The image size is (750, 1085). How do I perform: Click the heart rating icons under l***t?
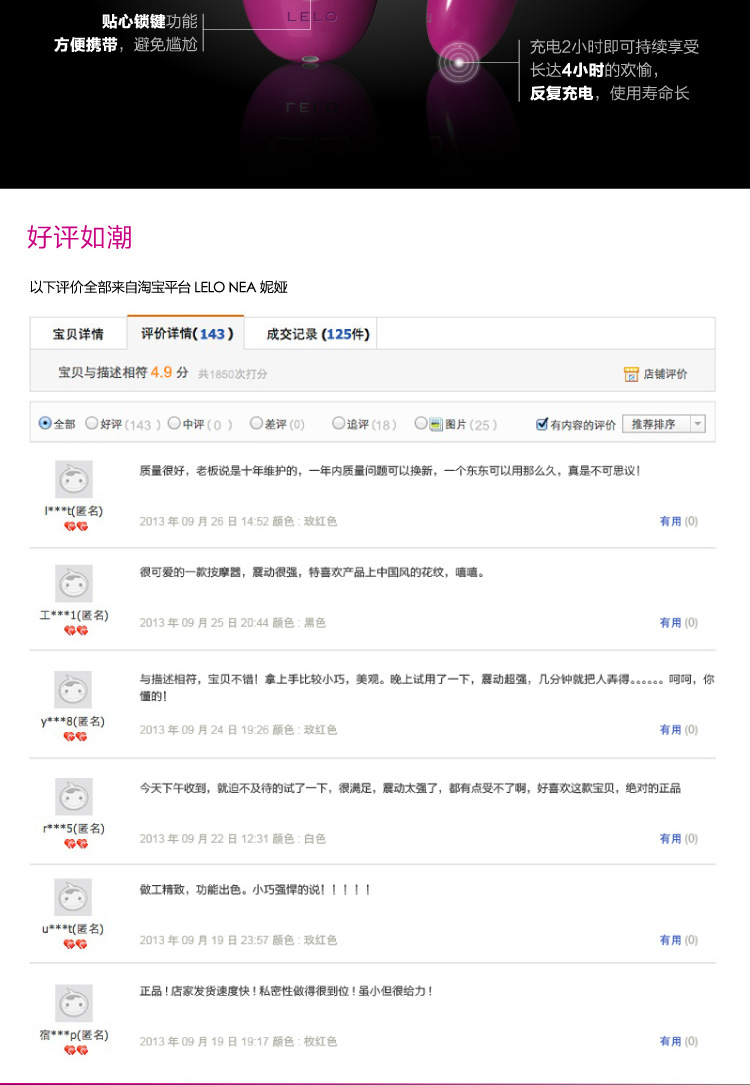click(x=76, y=527)
